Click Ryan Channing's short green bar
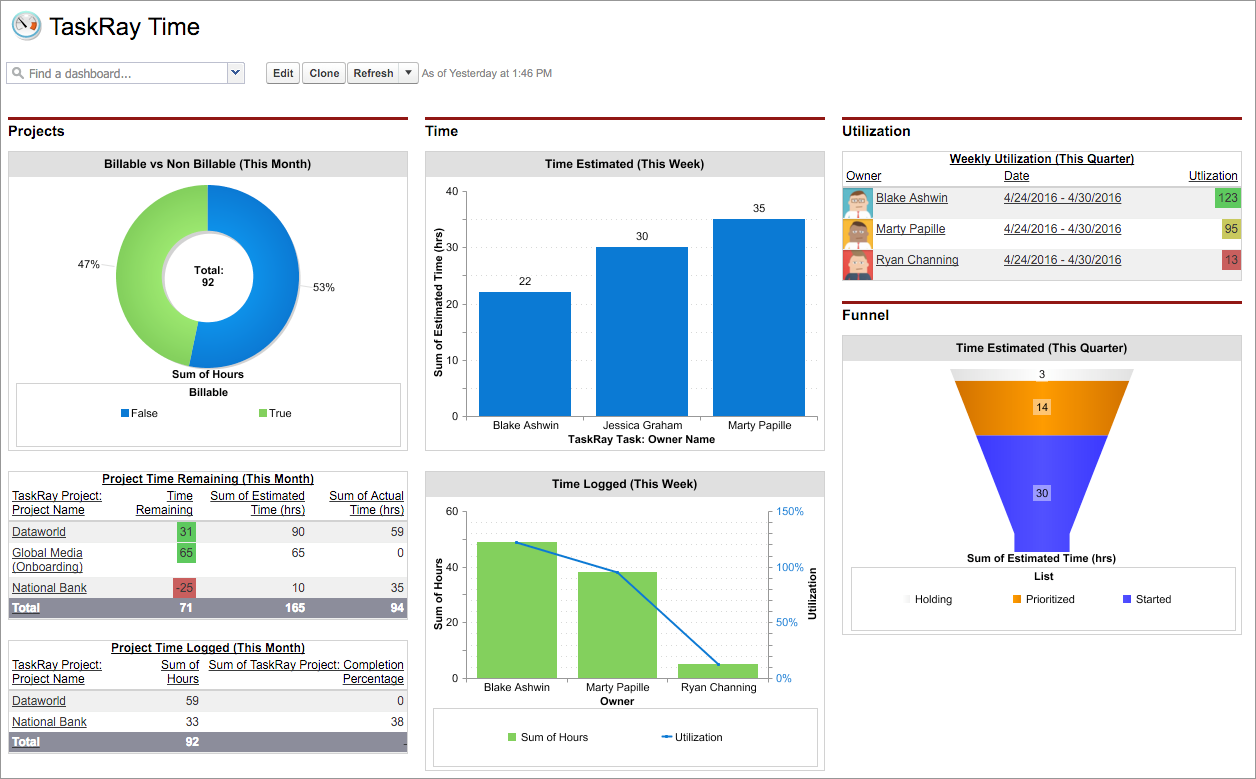Viewport: 1256px width, 779px height. [718, 671]
